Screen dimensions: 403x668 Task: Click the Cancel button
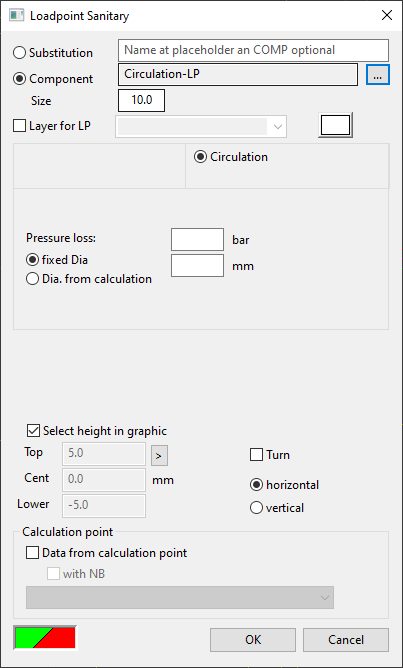[346, 639]
